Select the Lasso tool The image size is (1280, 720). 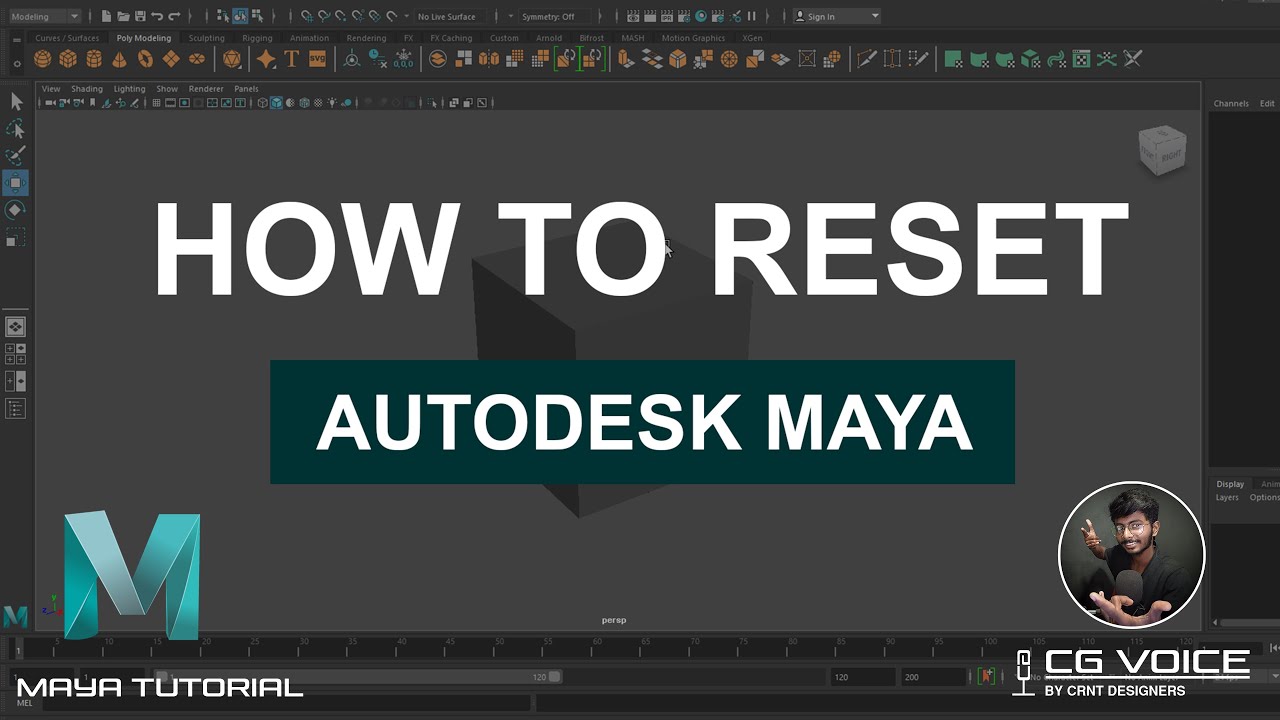pyautogui.click(x=16, y=129)
